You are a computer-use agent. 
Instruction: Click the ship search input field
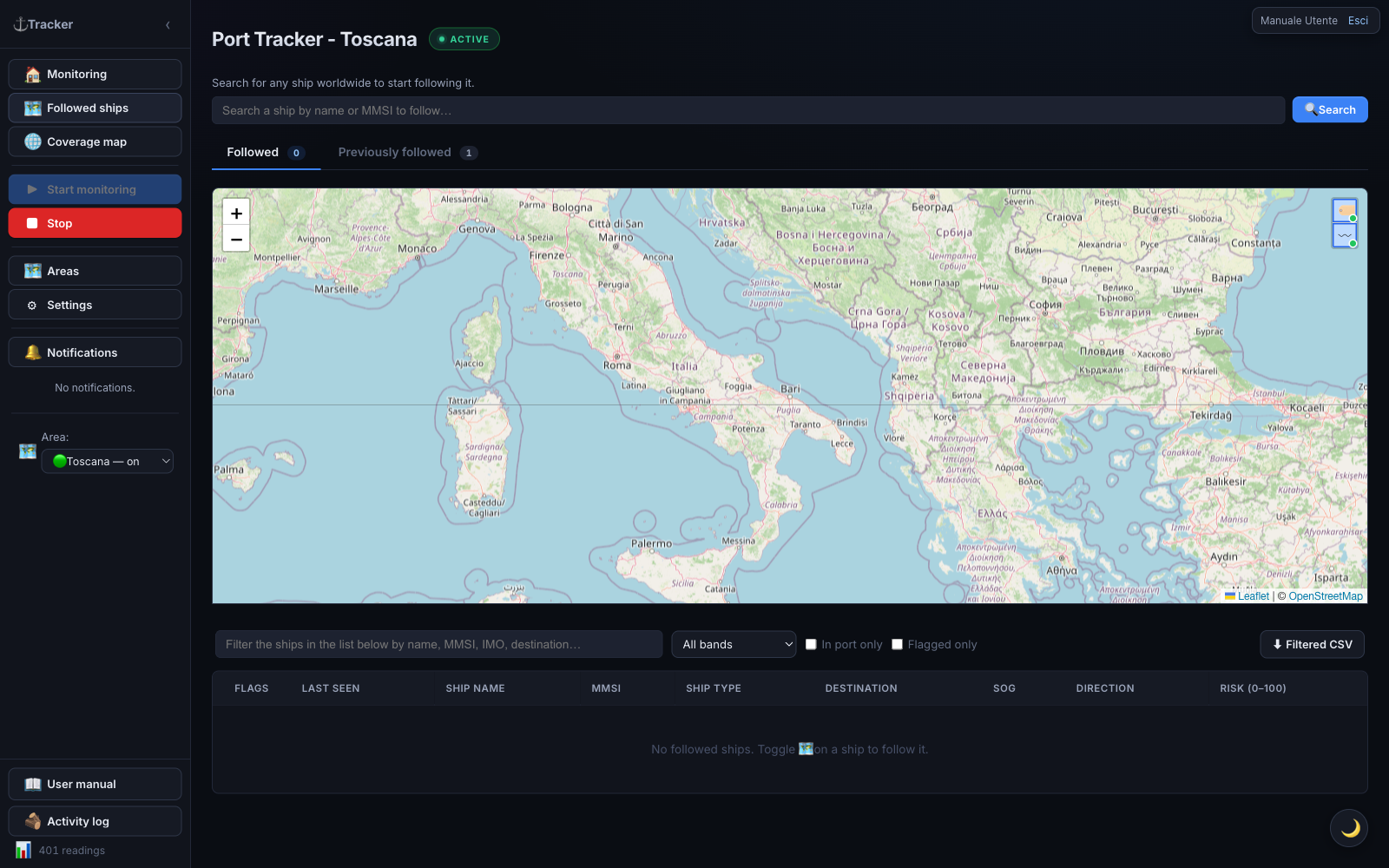[x=748, y=110]
